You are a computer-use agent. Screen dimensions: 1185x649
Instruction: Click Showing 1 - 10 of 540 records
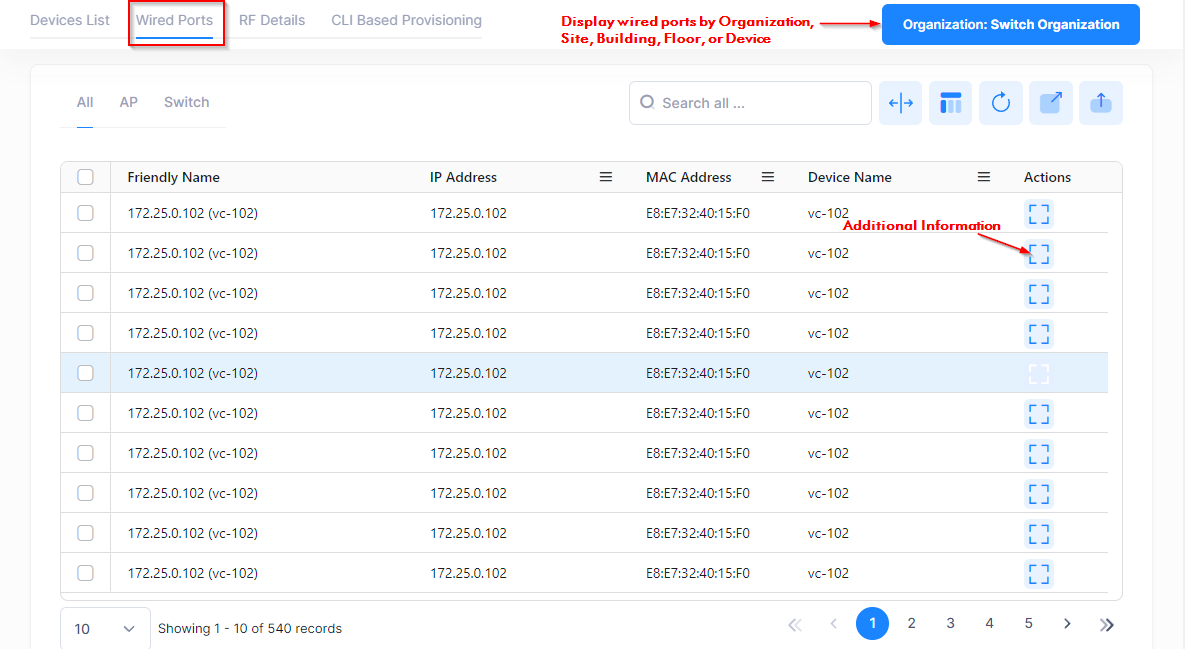249,629
